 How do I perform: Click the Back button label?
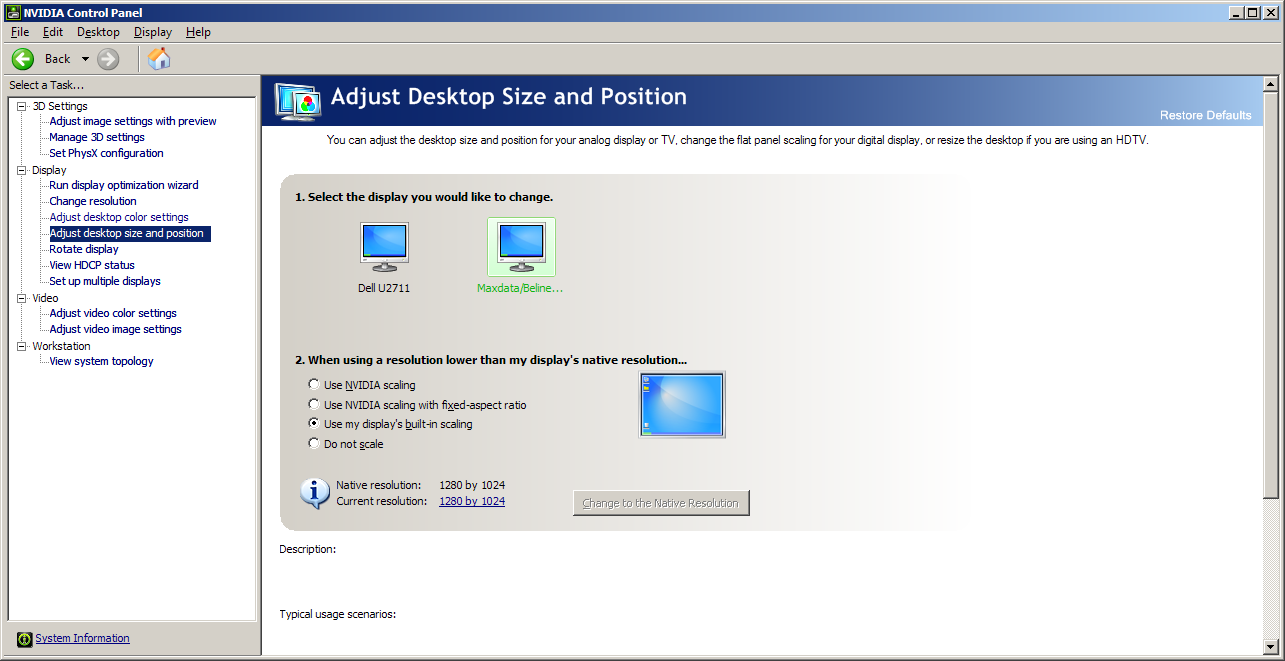[58, 59]
